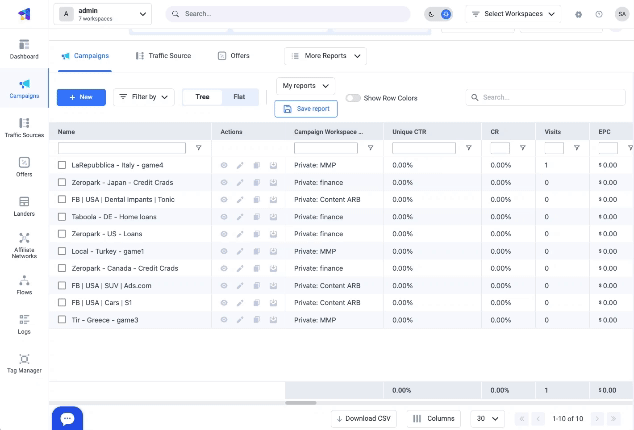
Task: Tick the Local - Turkey - game1 checkbox
Action: click(x=62, y=251)
